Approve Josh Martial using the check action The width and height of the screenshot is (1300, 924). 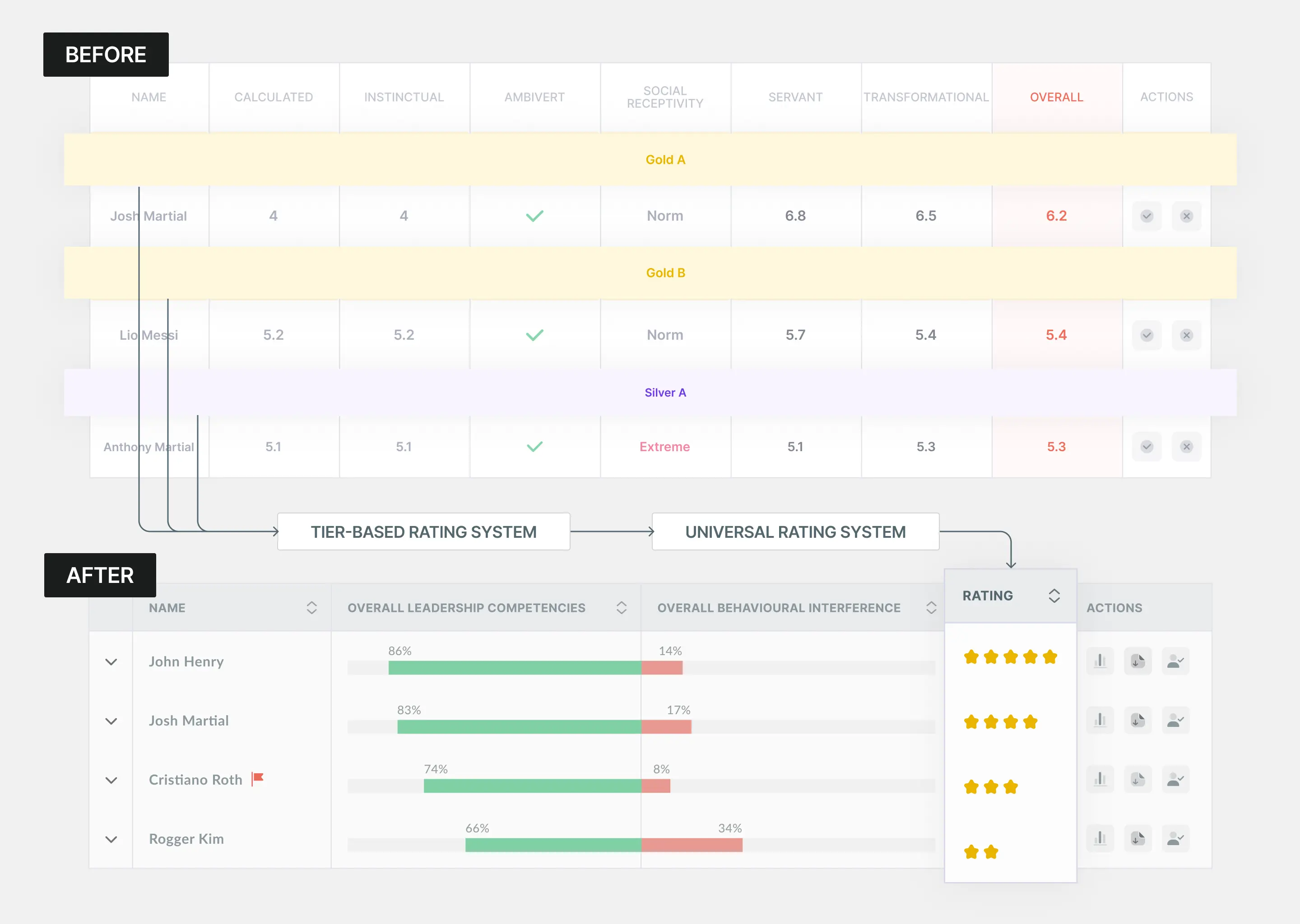[x=1147, y=216]
